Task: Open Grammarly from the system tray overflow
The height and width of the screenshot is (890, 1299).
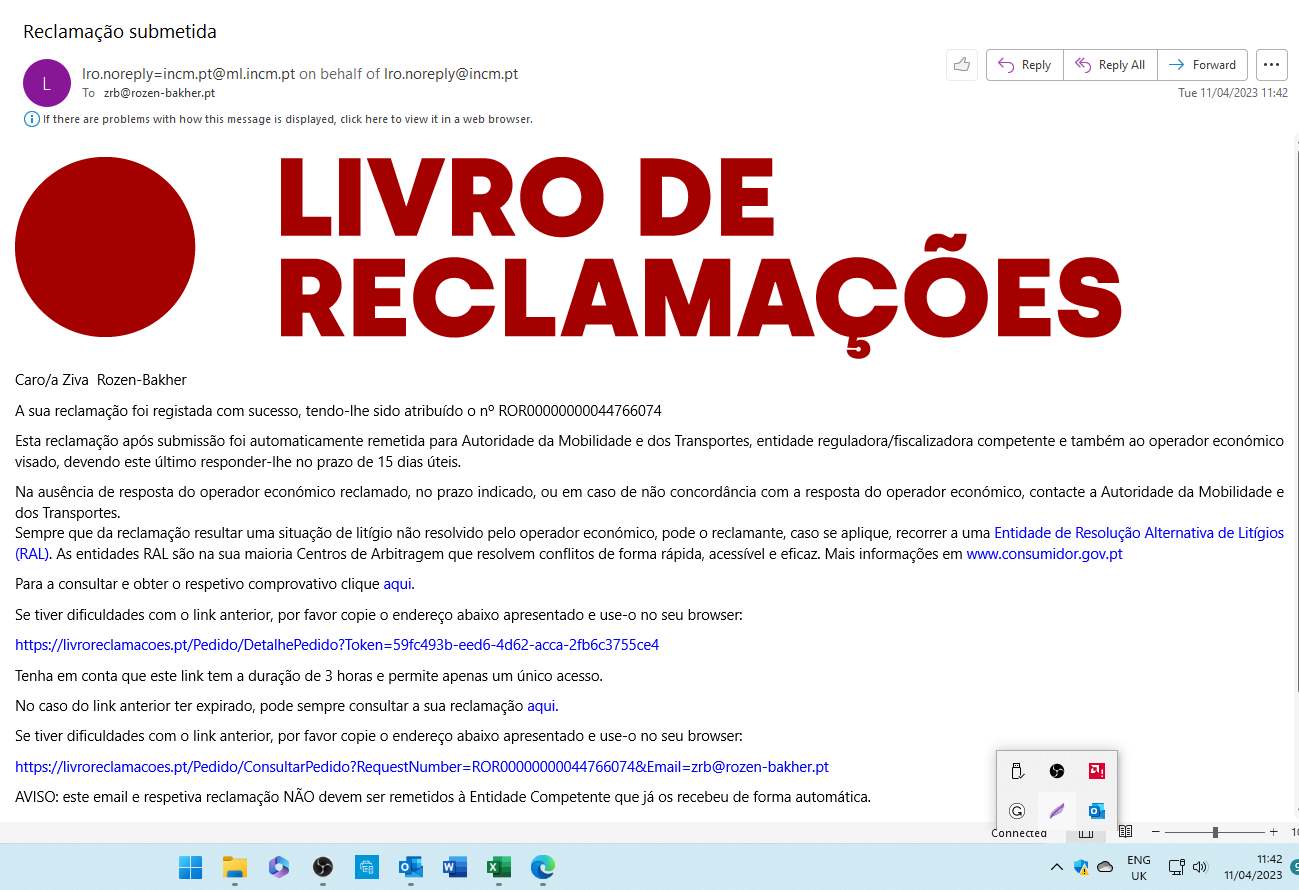Action: tap(1017, 810)
